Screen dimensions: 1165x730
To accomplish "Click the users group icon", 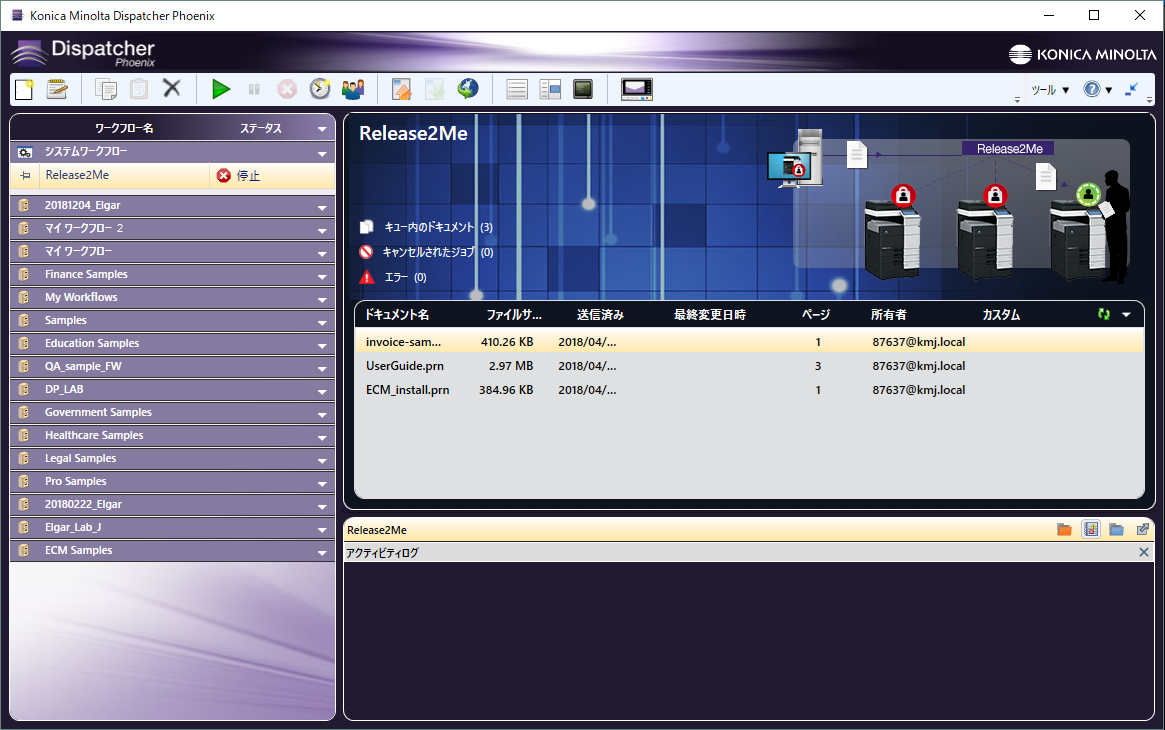I will click(353, 89).
